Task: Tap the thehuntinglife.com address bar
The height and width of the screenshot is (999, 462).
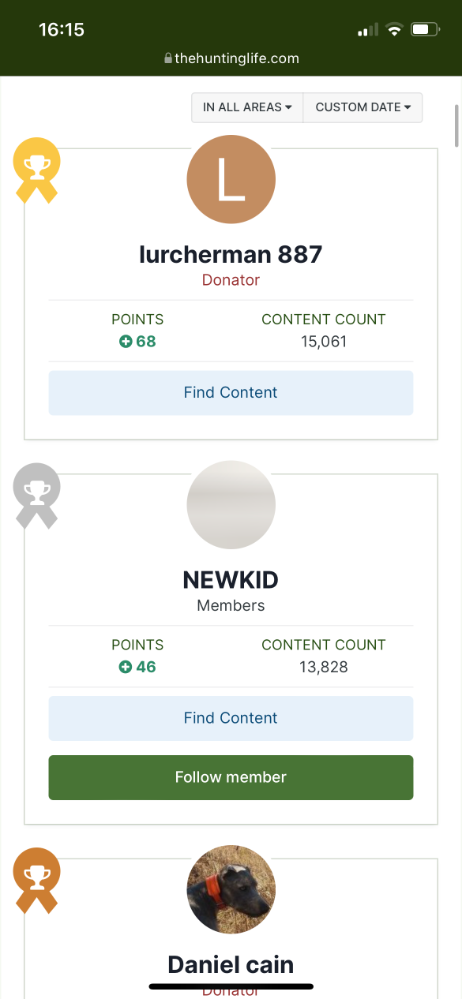Action: 231,59
